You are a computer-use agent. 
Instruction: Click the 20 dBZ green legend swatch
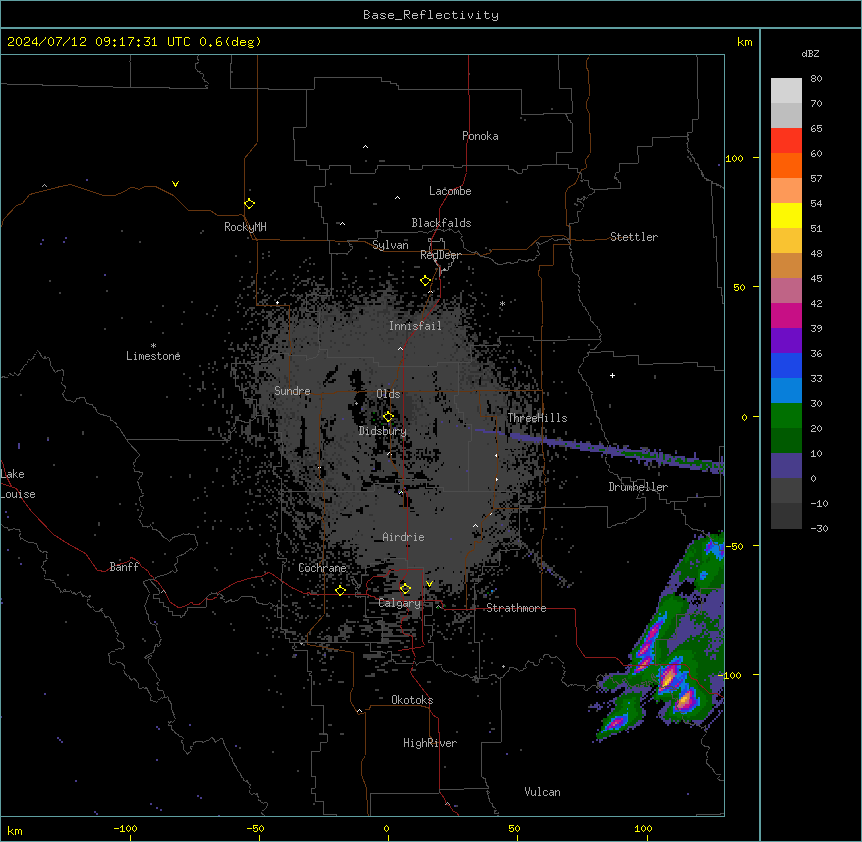tap(786, 416)
